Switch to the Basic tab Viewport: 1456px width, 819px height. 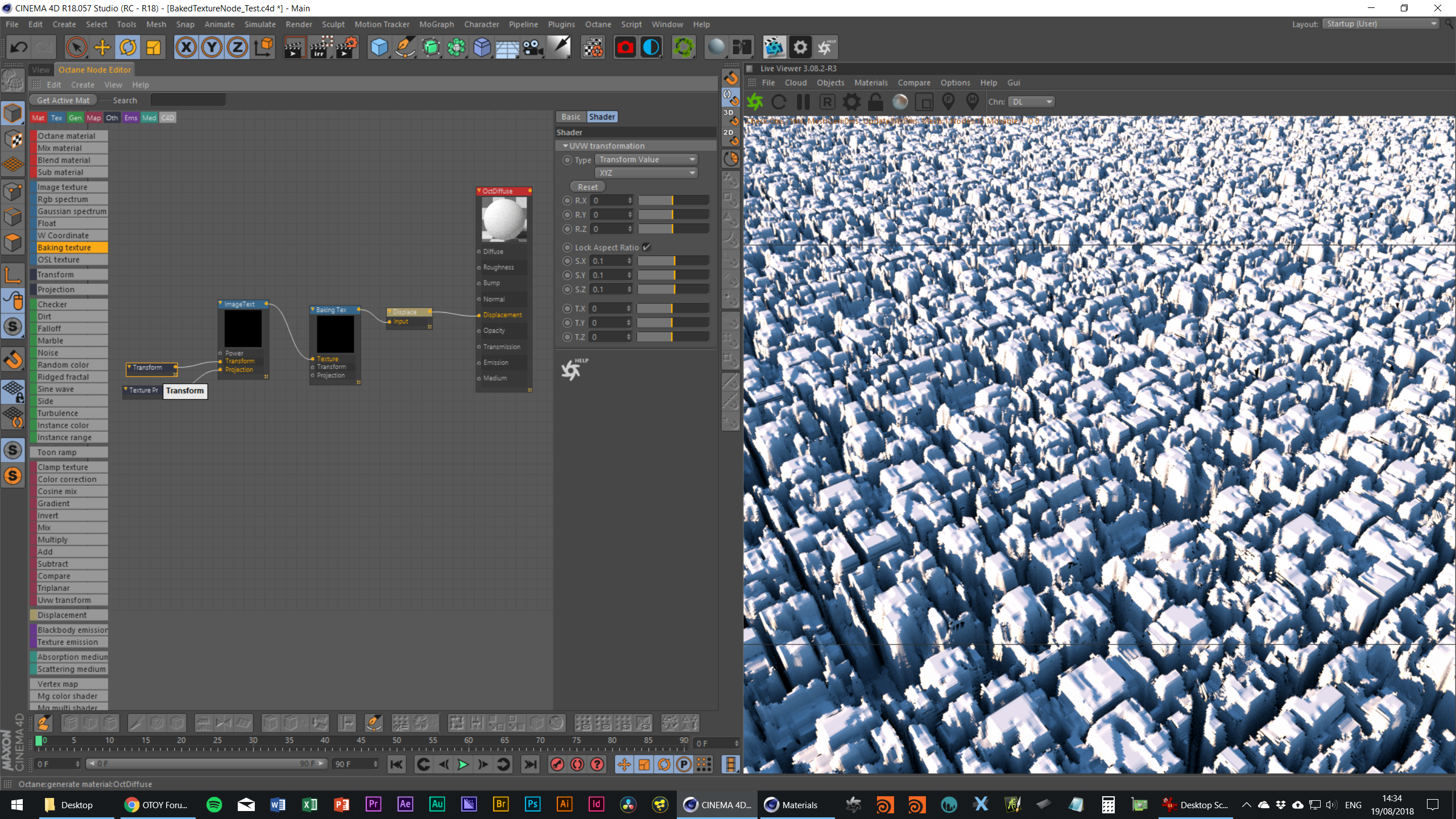click(x=570, y=117)
